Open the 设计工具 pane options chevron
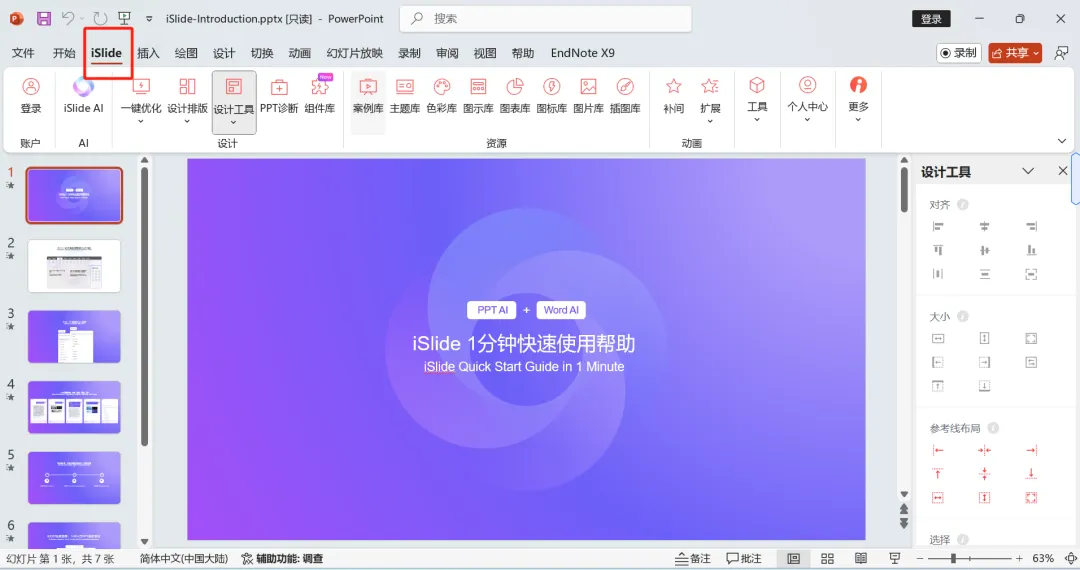The height and width of the screenshot is (570, 1080). [1028, 171]
